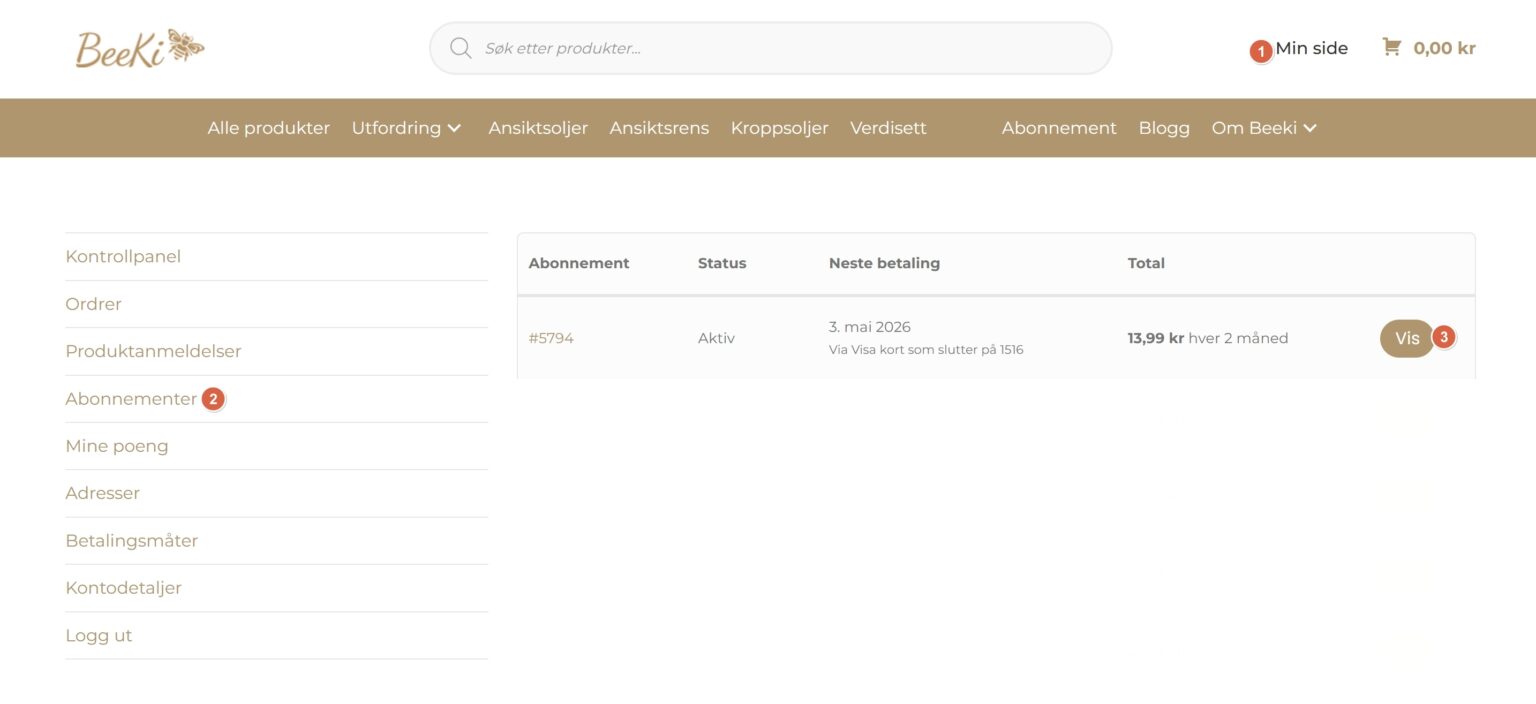The height and width of the screenshot is (704, 1536).
Task: Open the Blogg page
Action: (x=1164, y=128)
